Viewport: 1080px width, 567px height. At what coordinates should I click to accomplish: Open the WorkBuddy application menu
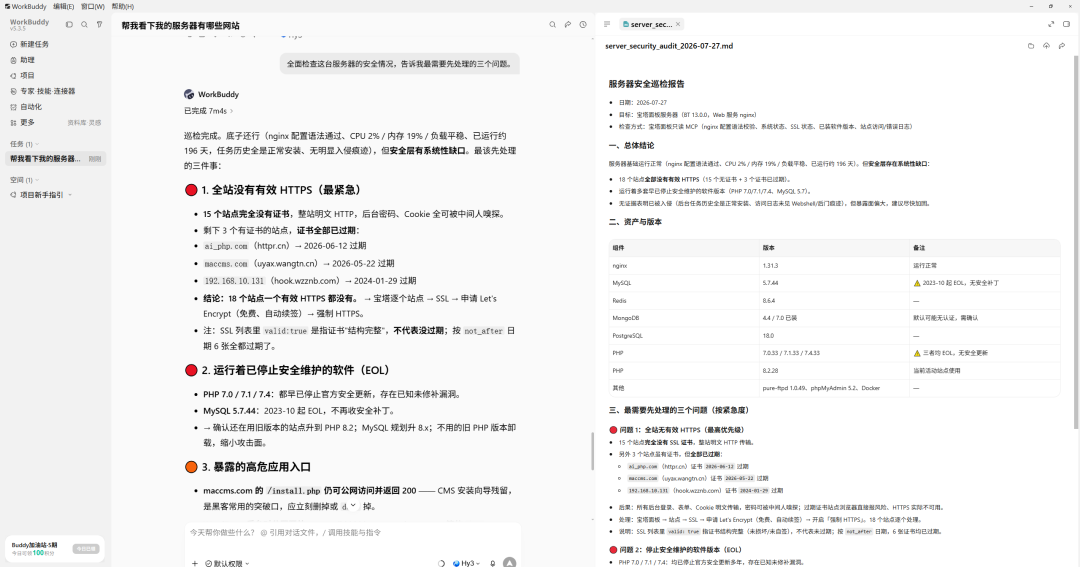point(25,6)
